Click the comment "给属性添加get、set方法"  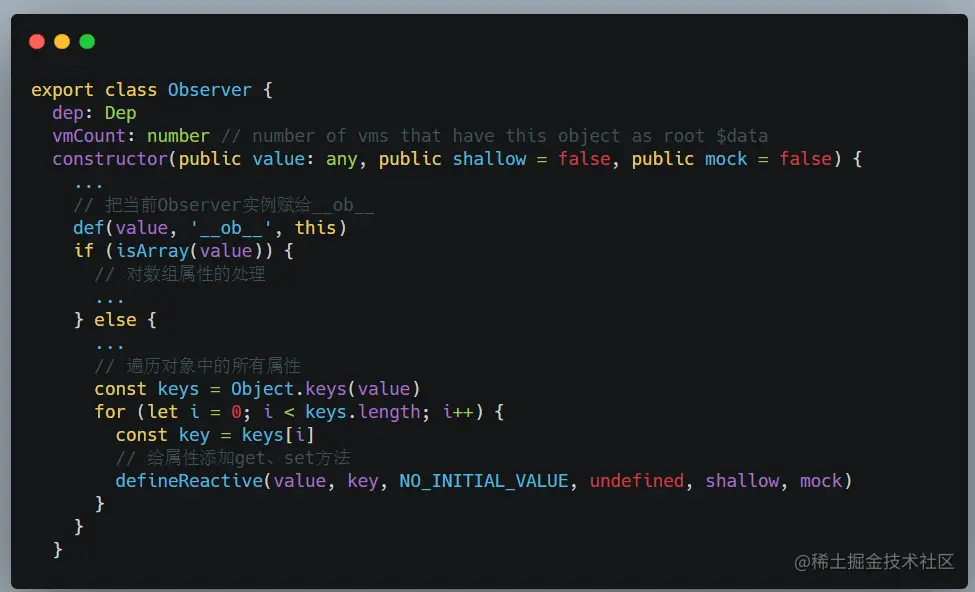233,458
